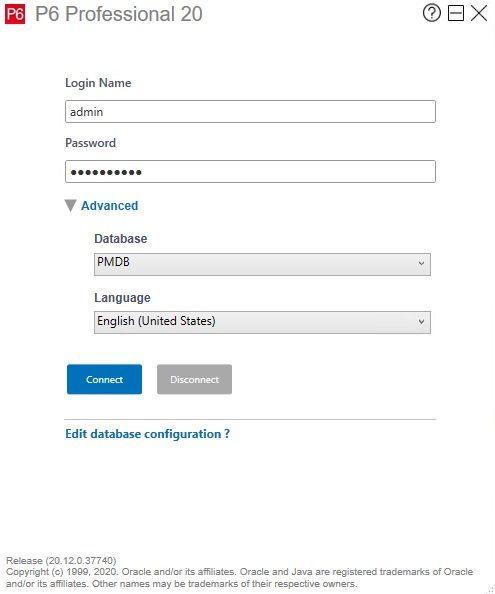Click the Database field label
The image size is (495, 594).
[x=120, y=239]
